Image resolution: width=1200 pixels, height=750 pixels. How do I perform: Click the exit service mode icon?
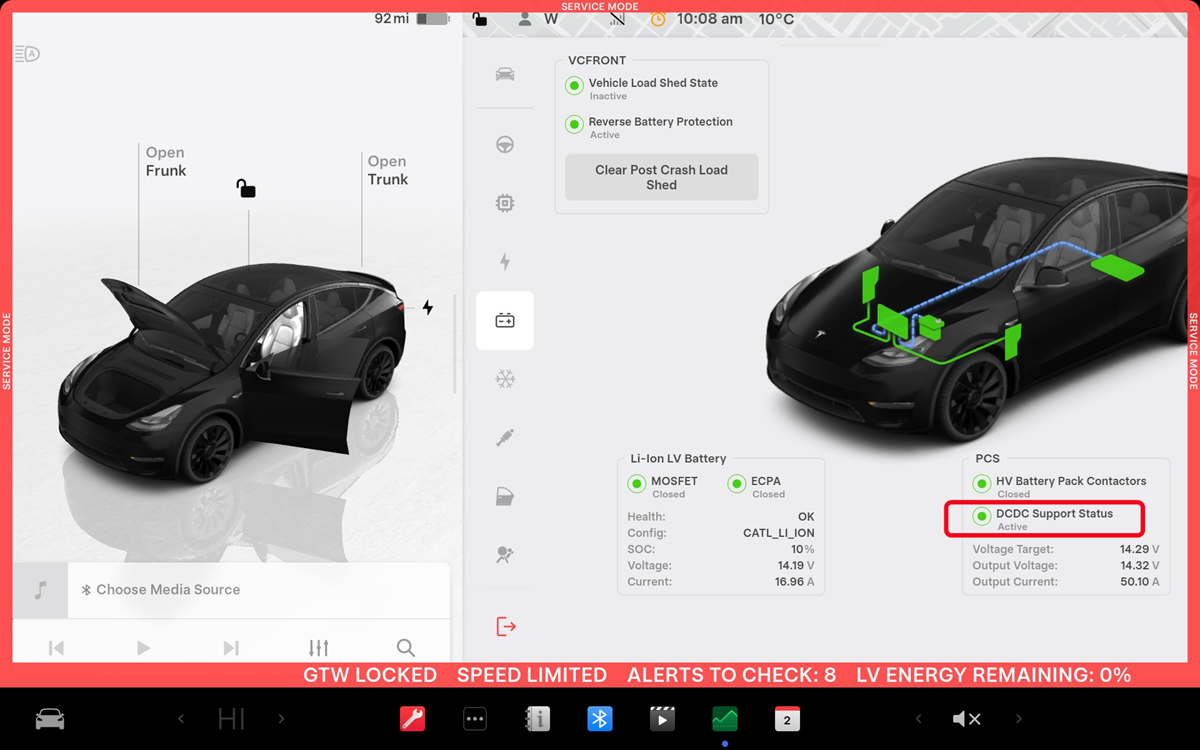pyautogui.click(x=506, y=627)
